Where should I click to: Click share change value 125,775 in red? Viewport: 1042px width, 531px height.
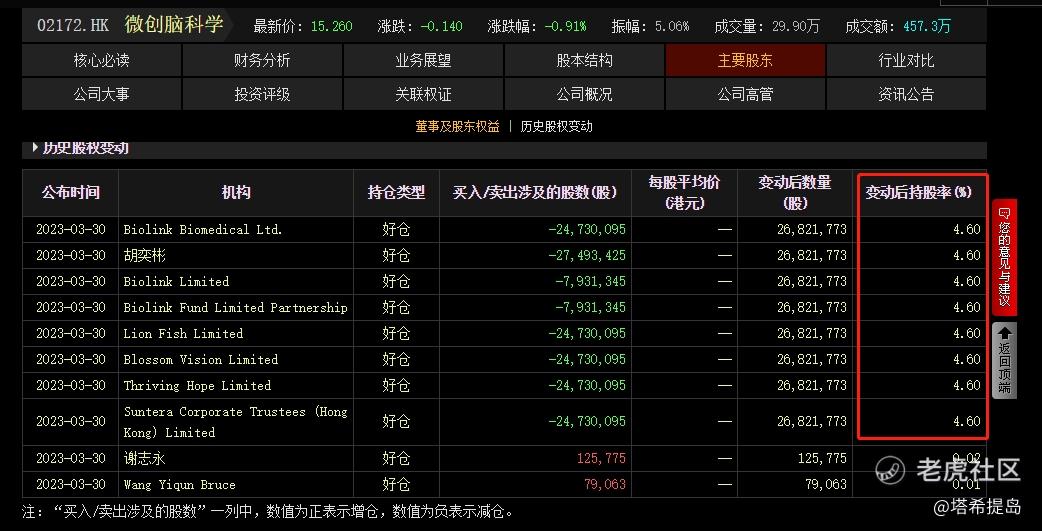click(x=601, y=458)
